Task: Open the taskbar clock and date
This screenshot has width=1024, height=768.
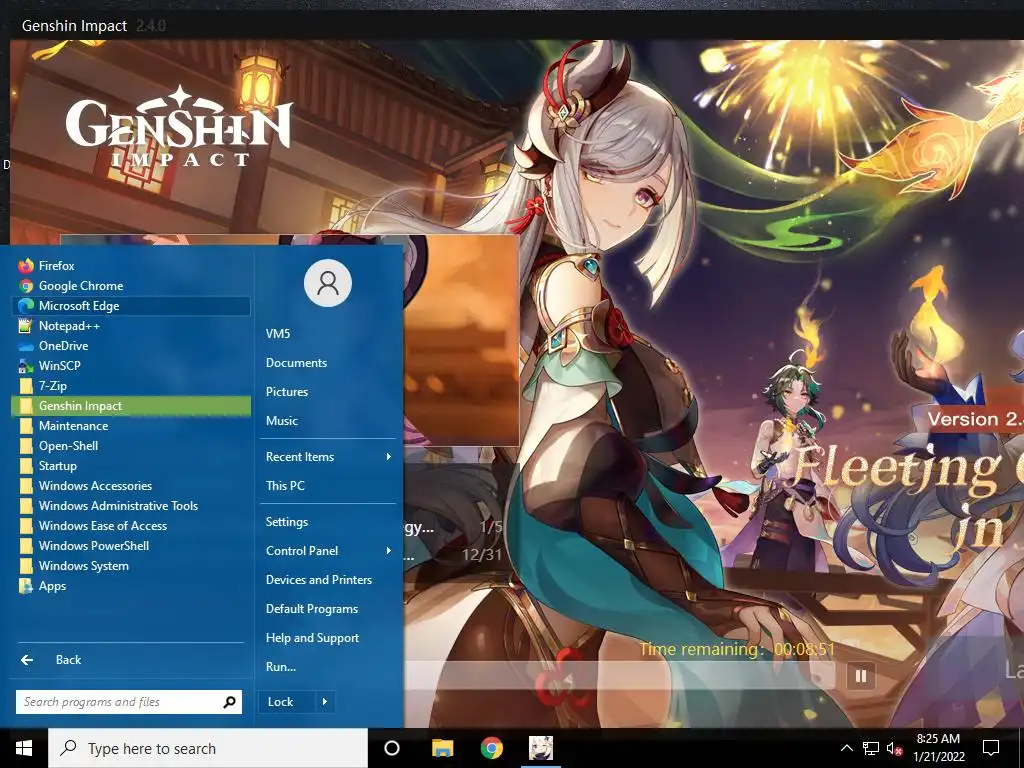Action: click(x=938, y=748)
